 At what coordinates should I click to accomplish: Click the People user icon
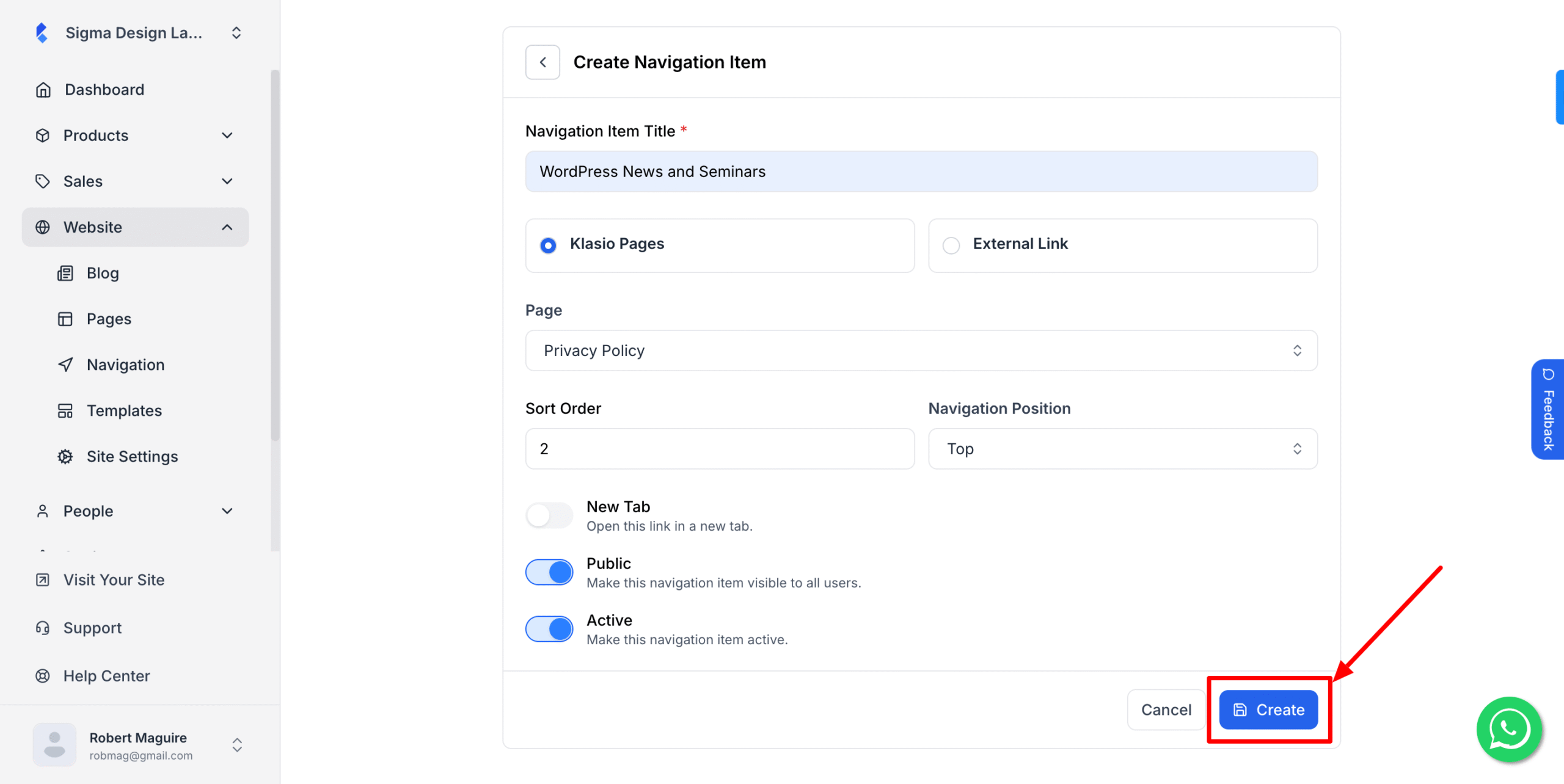tap(42, 511)
